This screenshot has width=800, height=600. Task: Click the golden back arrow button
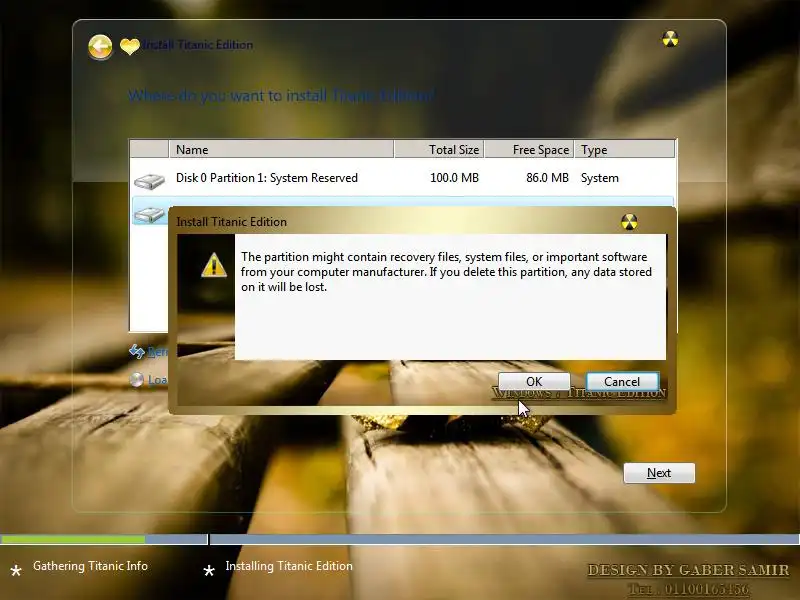[x=100, y=47]
